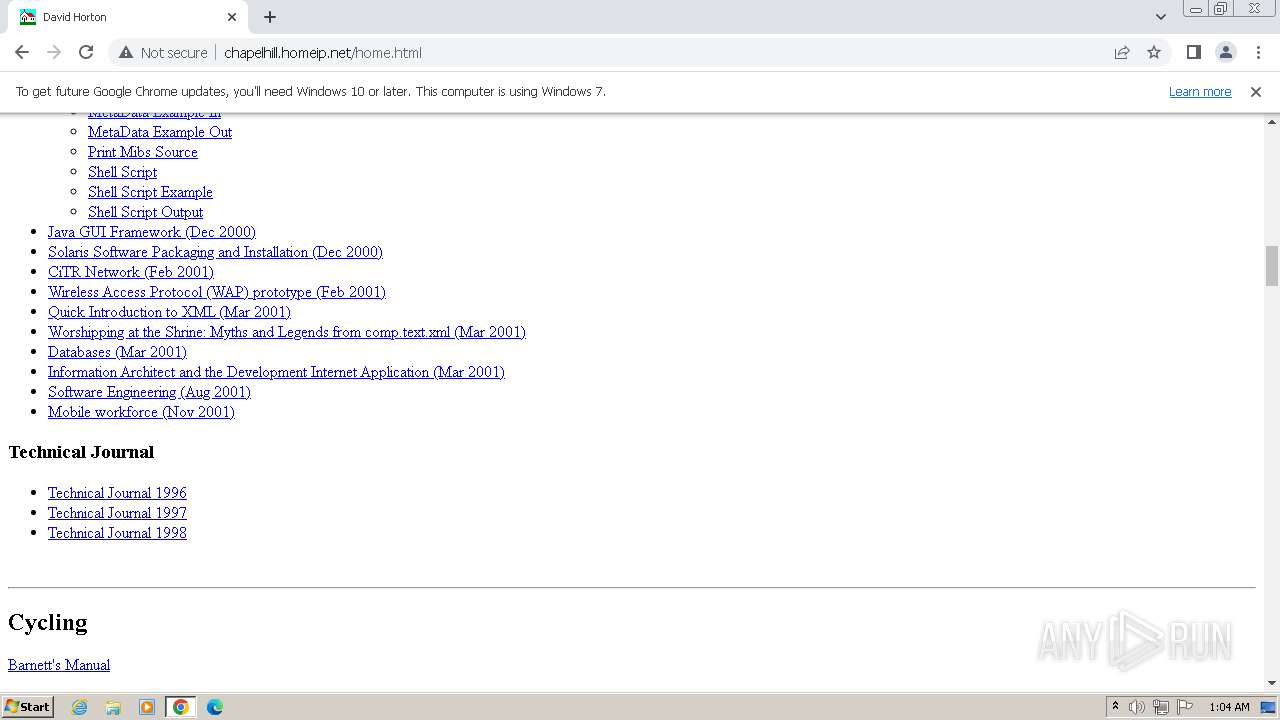Open a new browser tab
1280x720 pixels.
pyautogui.click(x=270, y=17)
